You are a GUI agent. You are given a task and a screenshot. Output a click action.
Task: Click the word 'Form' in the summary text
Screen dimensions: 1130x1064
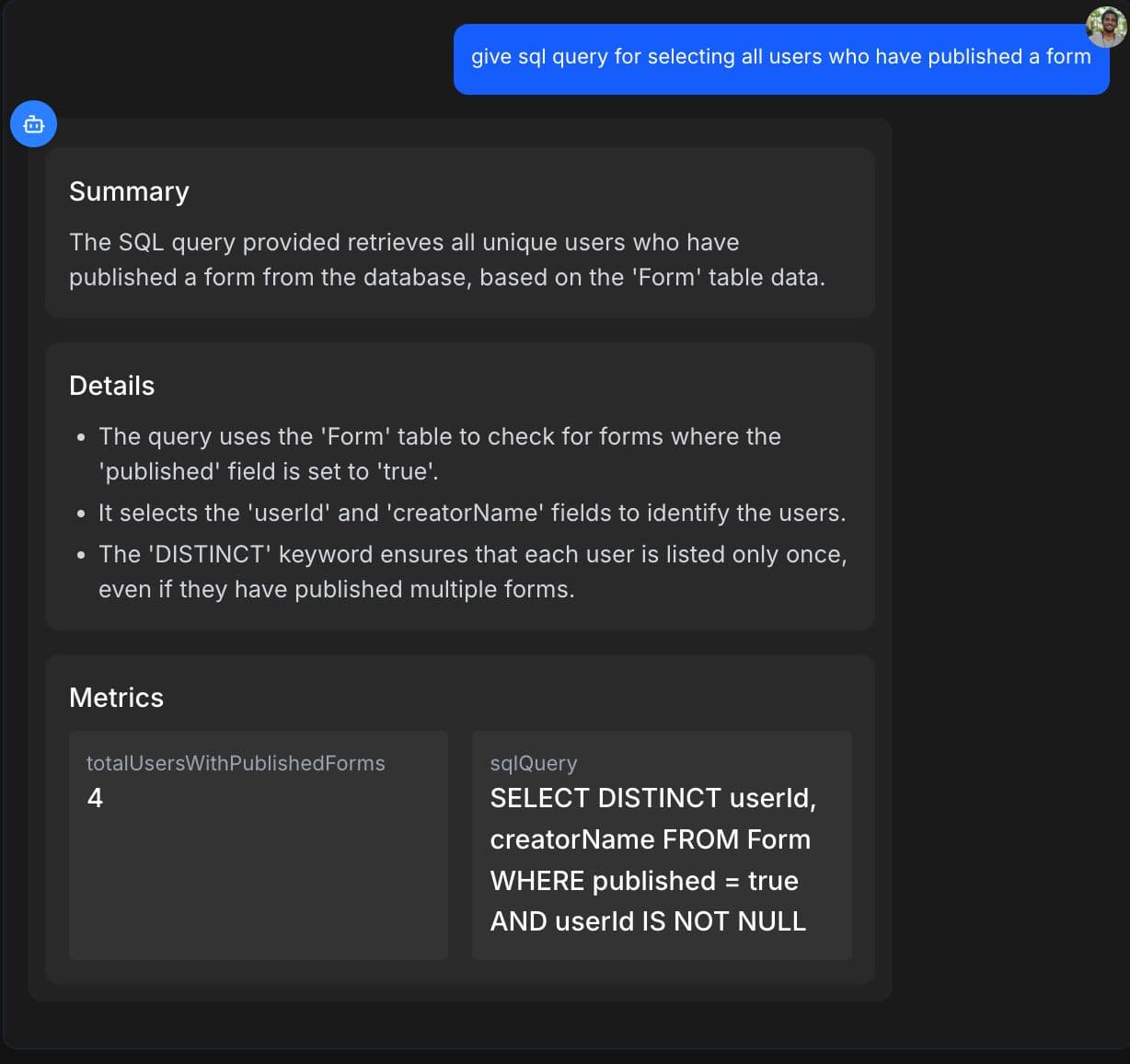click(x=666, y=278)
